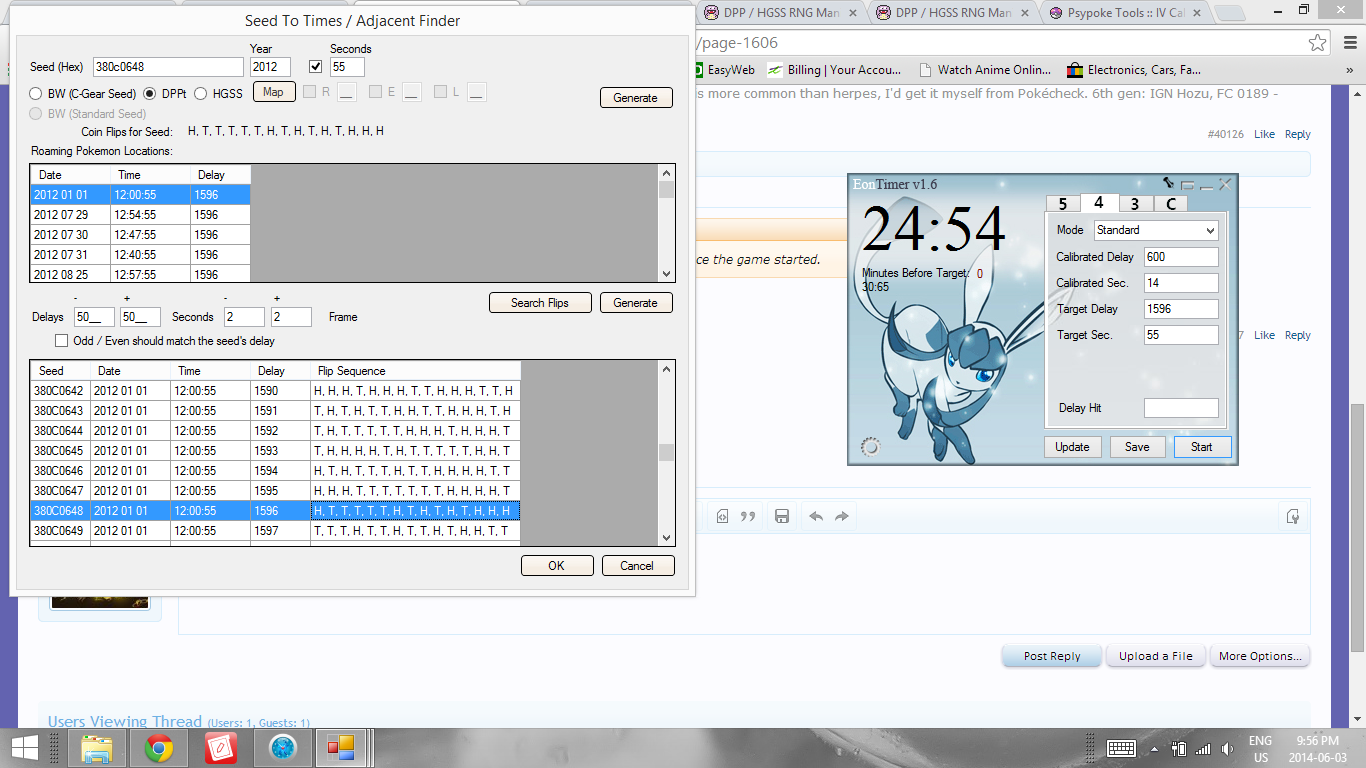Show hidden system tray icons
Image resolution: width=1366 pixels, height=768 pixels.
point(1155,749)
